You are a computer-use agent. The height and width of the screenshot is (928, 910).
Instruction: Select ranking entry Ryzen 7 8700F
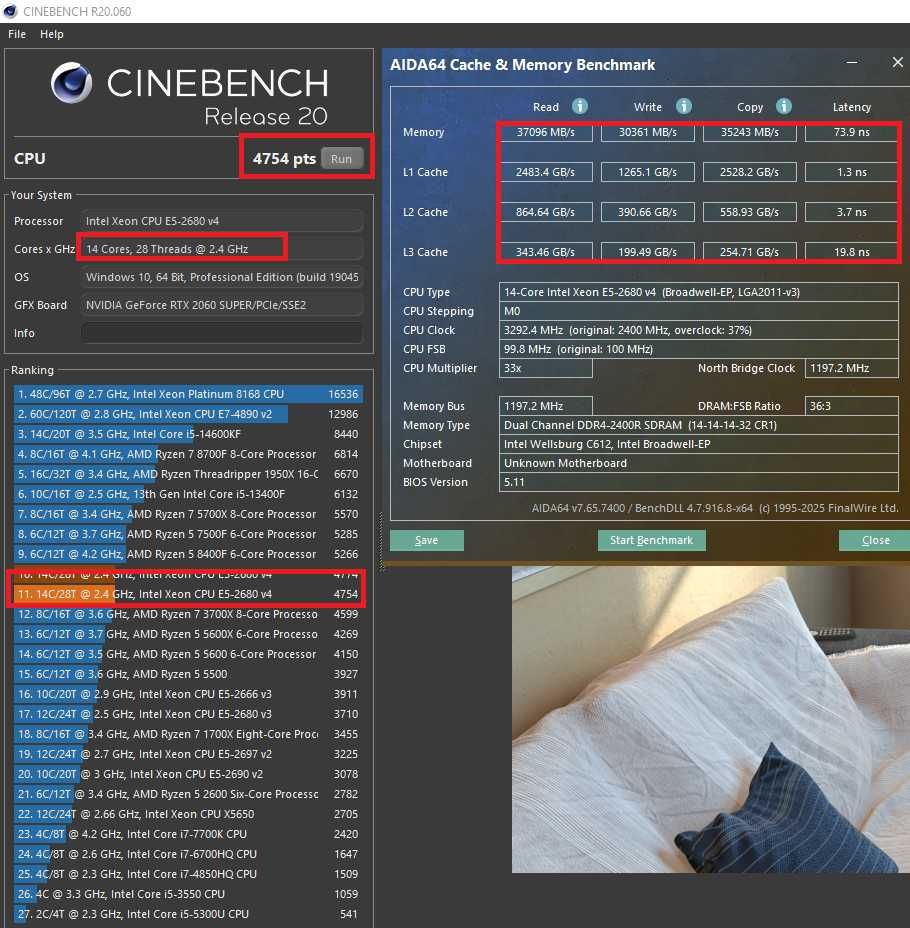point(188,455)
